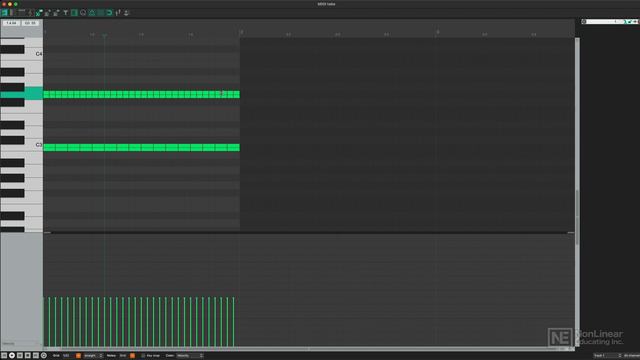Open the straight grid type dropdown
640x360 pixels.
[93, 356]
